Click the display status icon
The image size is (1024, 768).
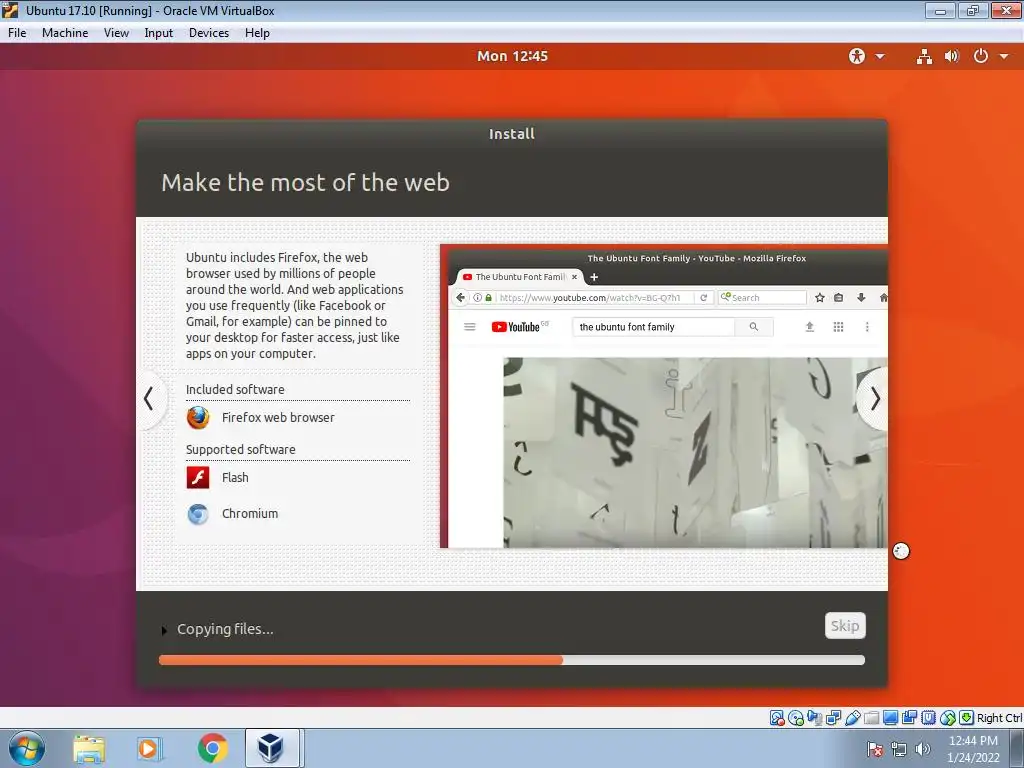(890, 718)
